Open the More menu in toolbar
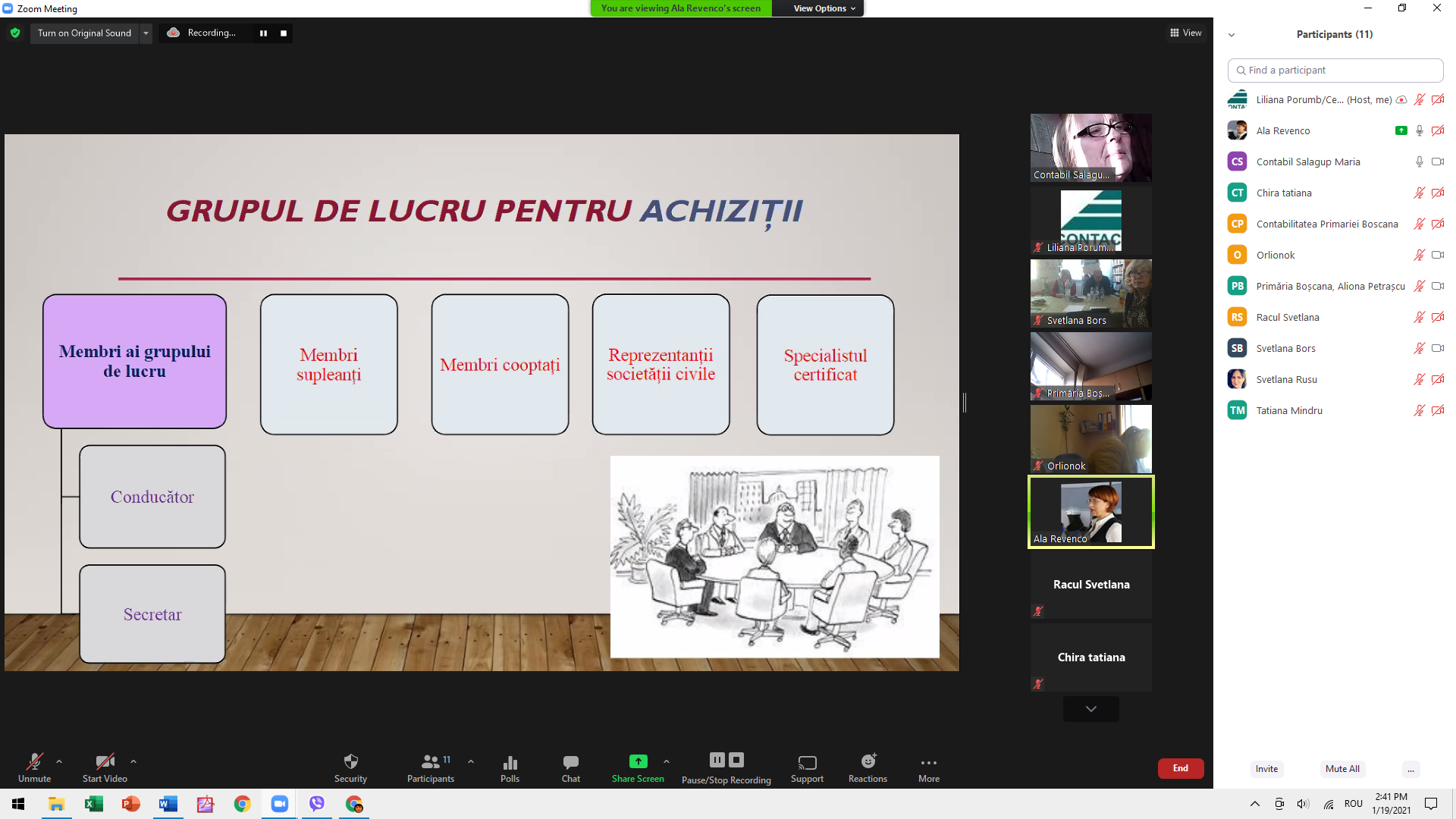This screenshot has width=1456, height=819. click(928, 762)
